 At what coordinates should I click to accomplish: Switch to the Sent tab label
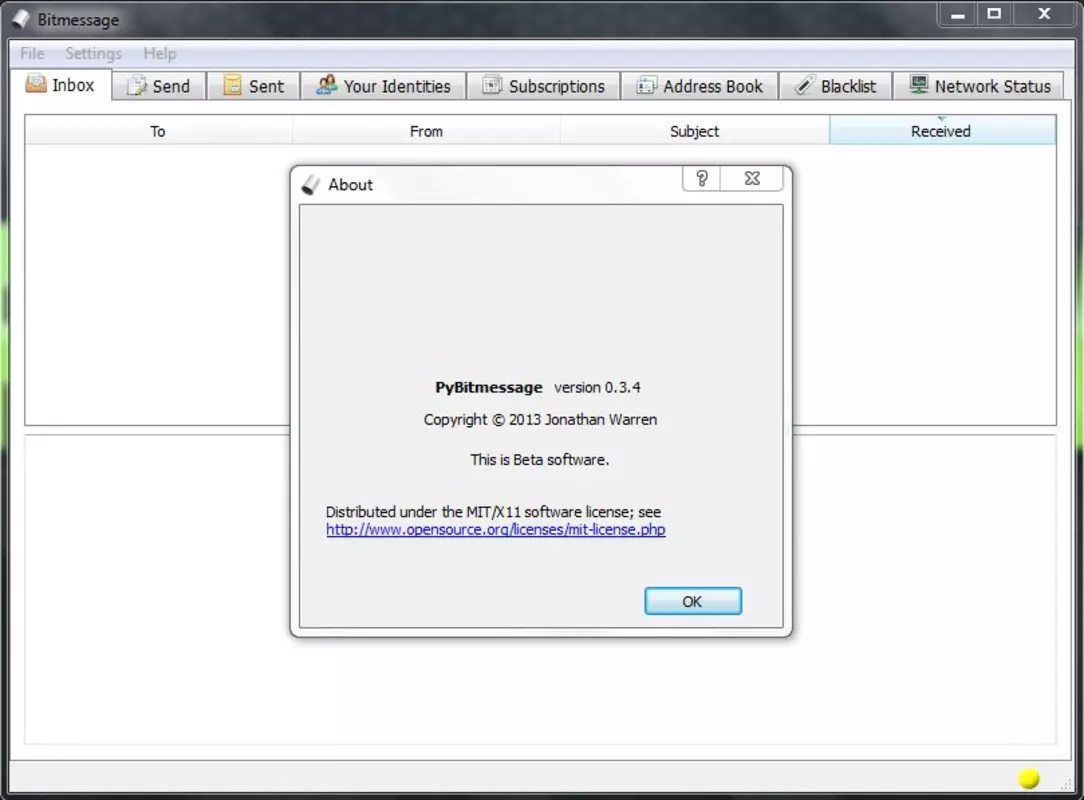(x=266, y=86)
